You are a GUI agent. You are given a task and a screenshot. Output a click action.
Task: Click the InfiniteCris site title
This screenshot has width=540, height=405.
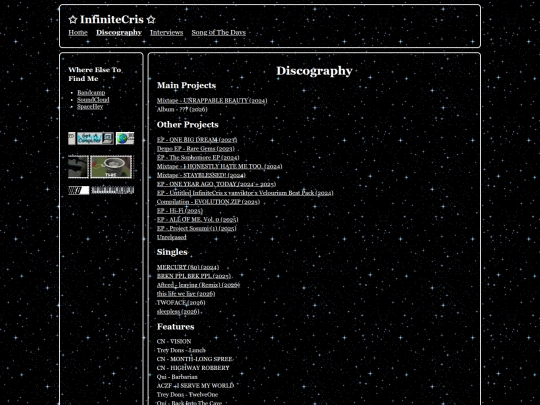112,20
